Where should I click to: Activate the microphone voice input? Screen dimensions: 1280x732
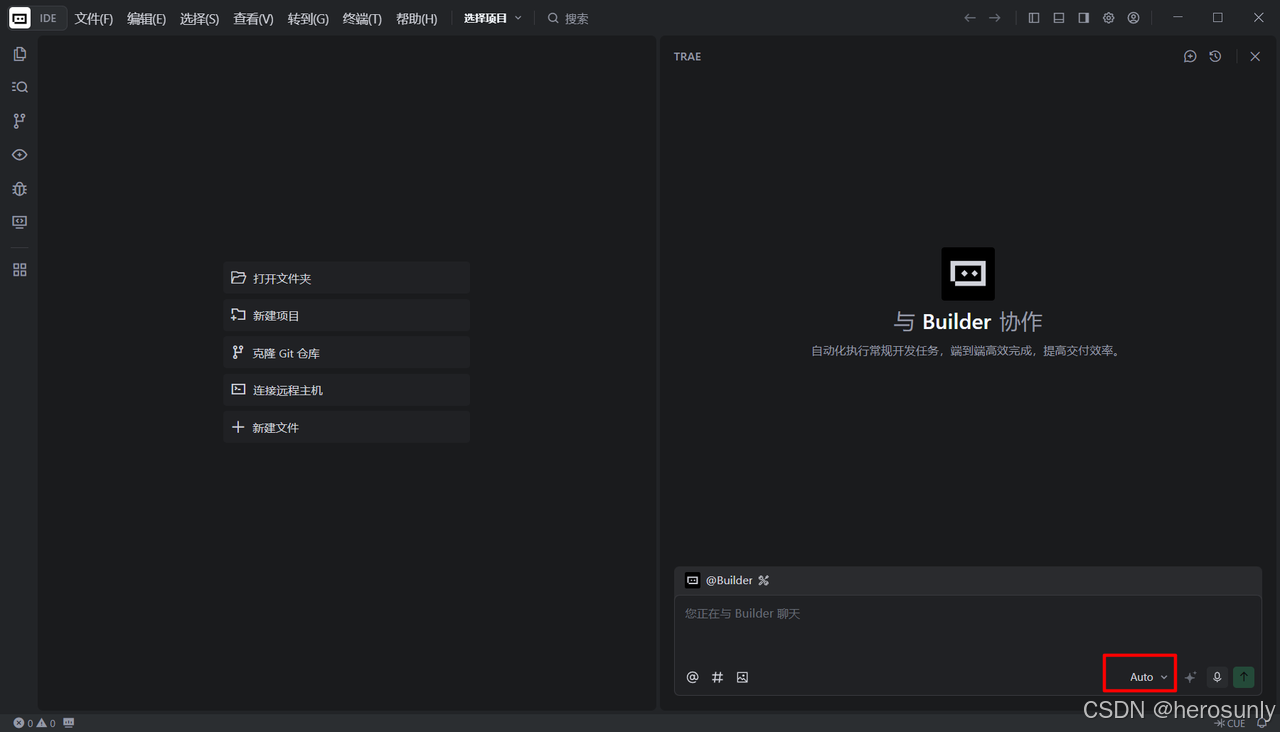pos(1217,677)
